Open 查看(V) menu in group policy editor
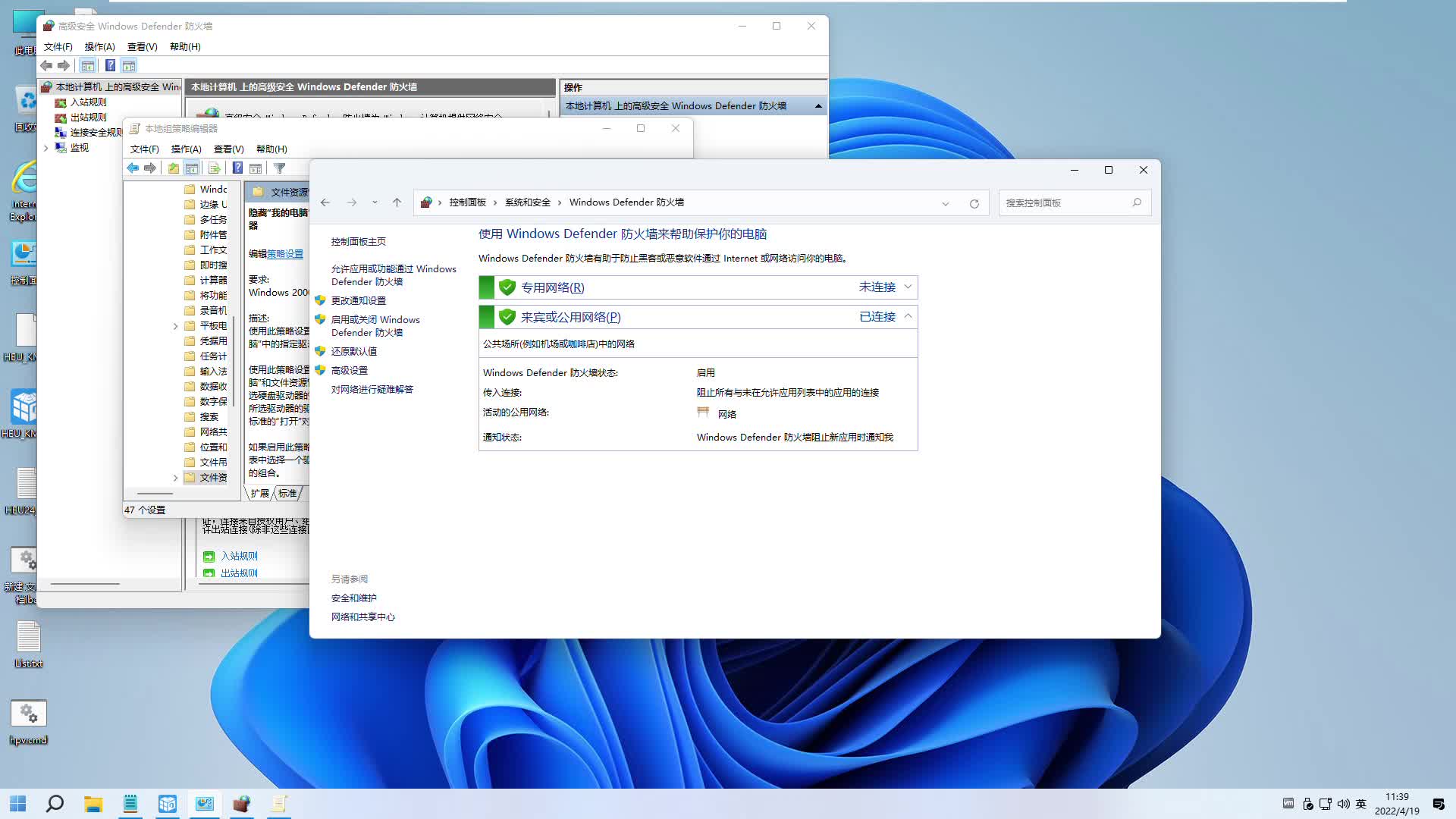The height and width of the screenshot is (819, 1456). pos(229,149)
